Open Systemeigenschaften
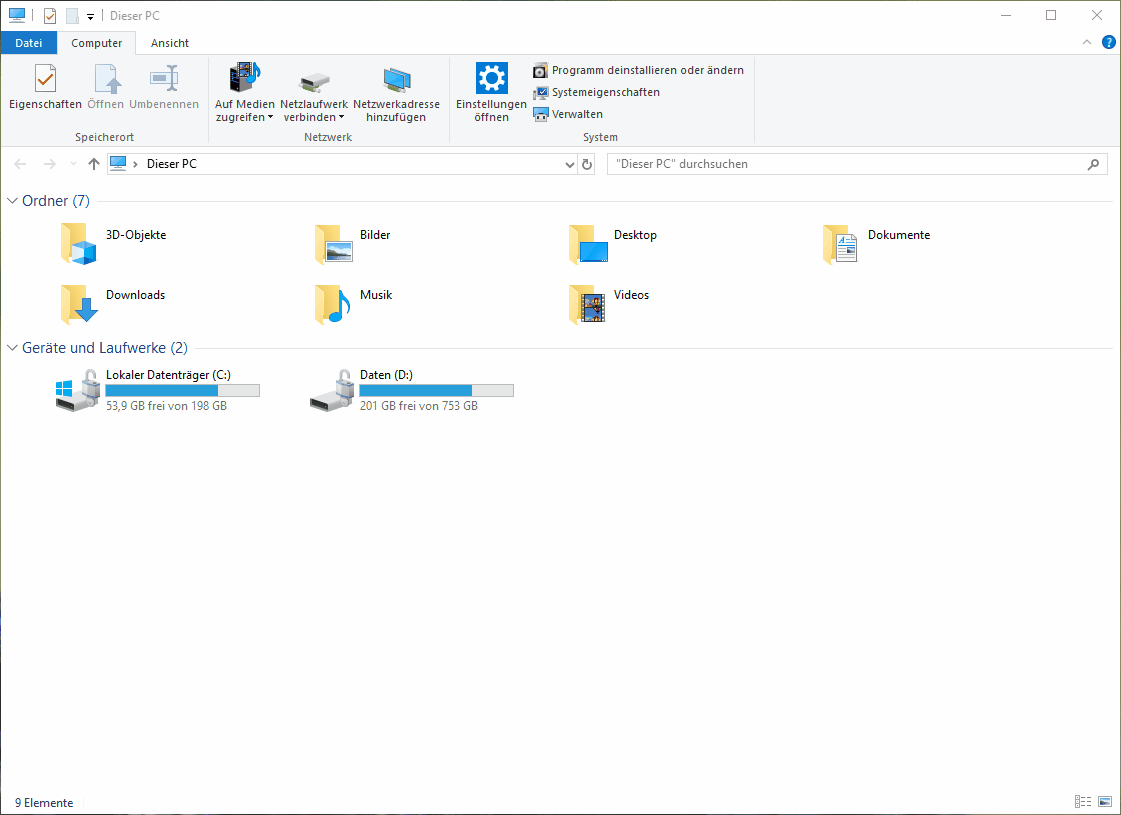 pos(596,92)
